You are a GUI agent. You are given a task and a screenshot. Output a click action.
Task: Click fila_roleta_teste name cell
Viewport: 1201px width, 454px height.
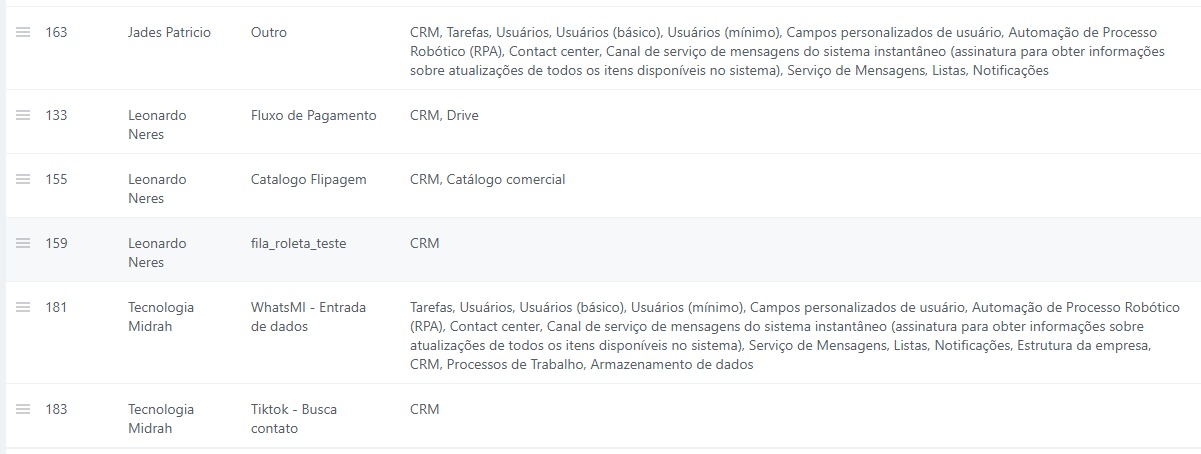[298, 243]
